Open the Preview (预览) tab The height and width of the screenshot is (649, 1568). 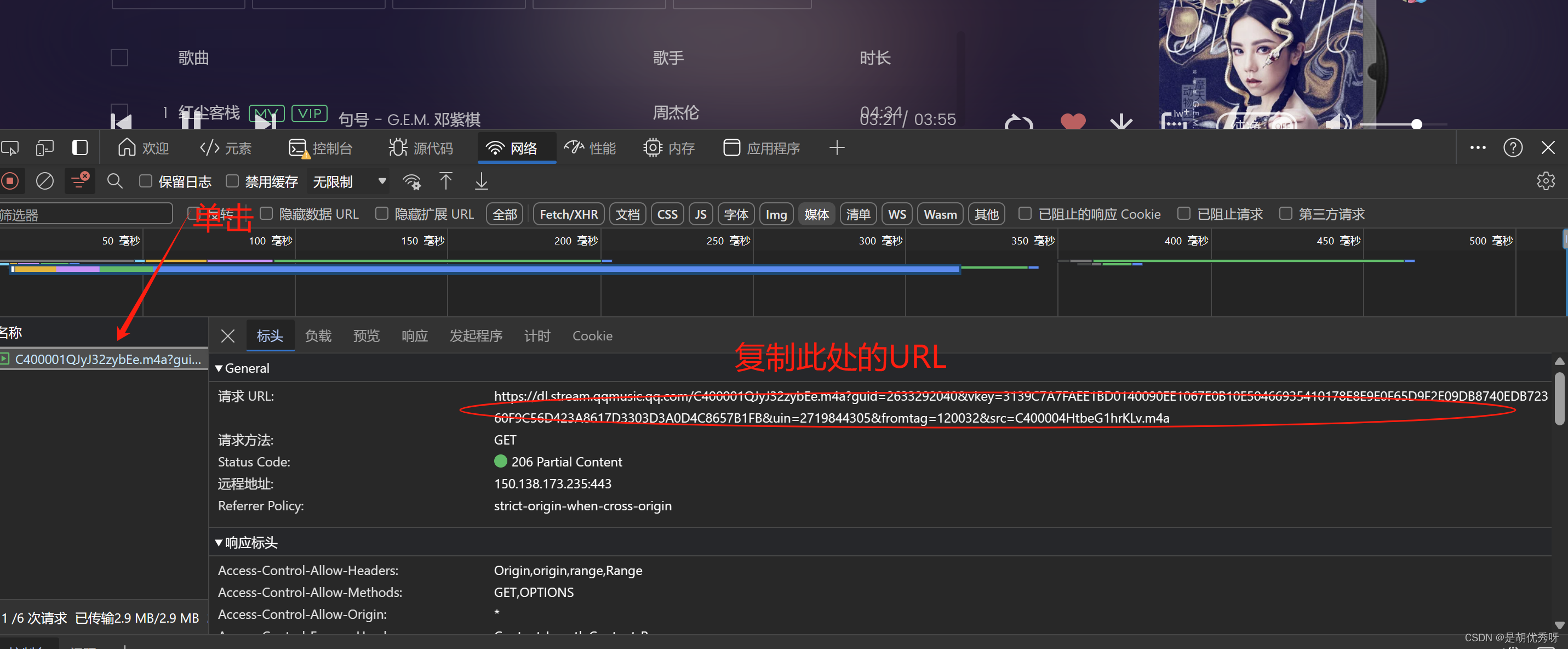coord(366,335)
